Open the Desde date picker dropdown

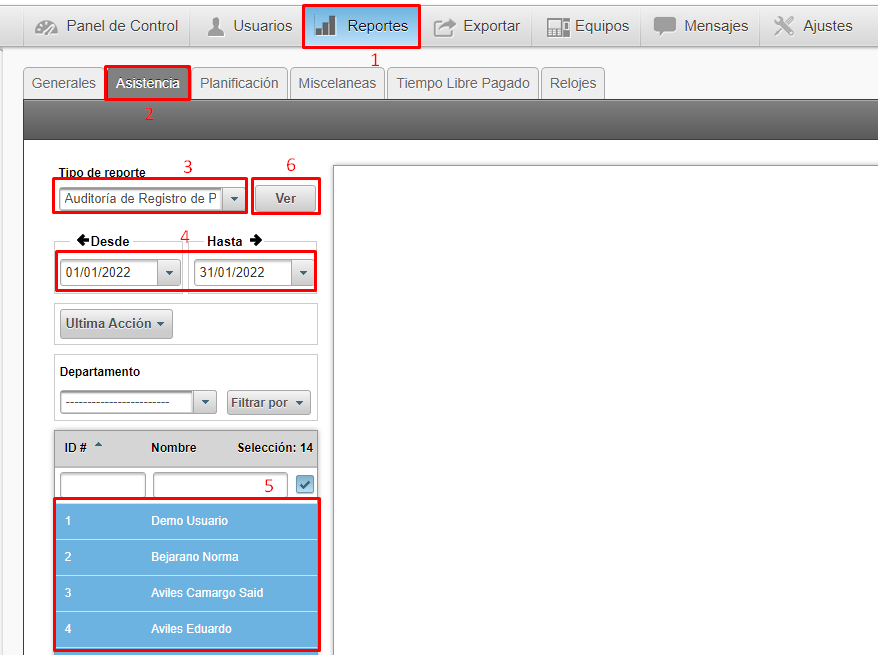[169, 272]
